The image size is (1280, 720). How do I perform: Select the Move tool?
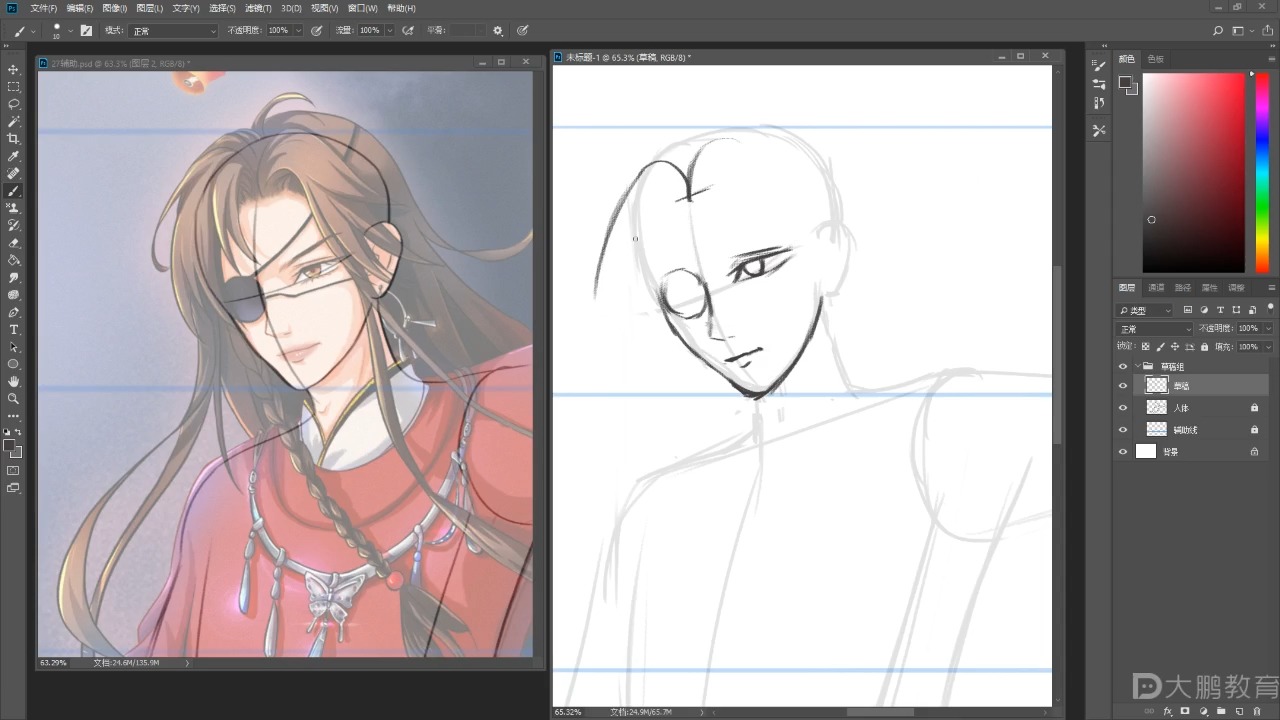pyautogui.click(x=13, y=69)
